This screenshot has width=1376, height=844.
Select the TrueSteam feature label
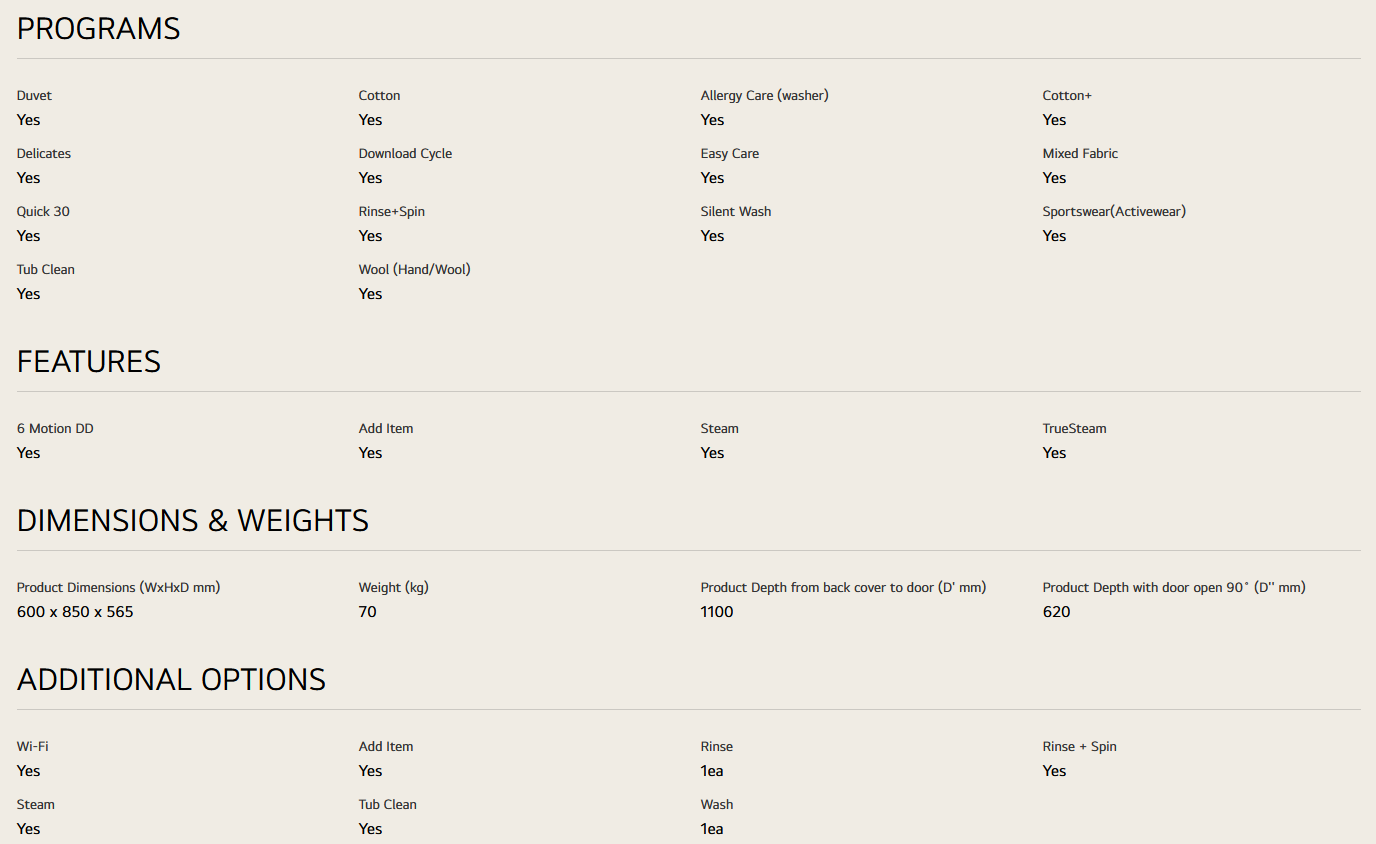(x=1074, y=429)
